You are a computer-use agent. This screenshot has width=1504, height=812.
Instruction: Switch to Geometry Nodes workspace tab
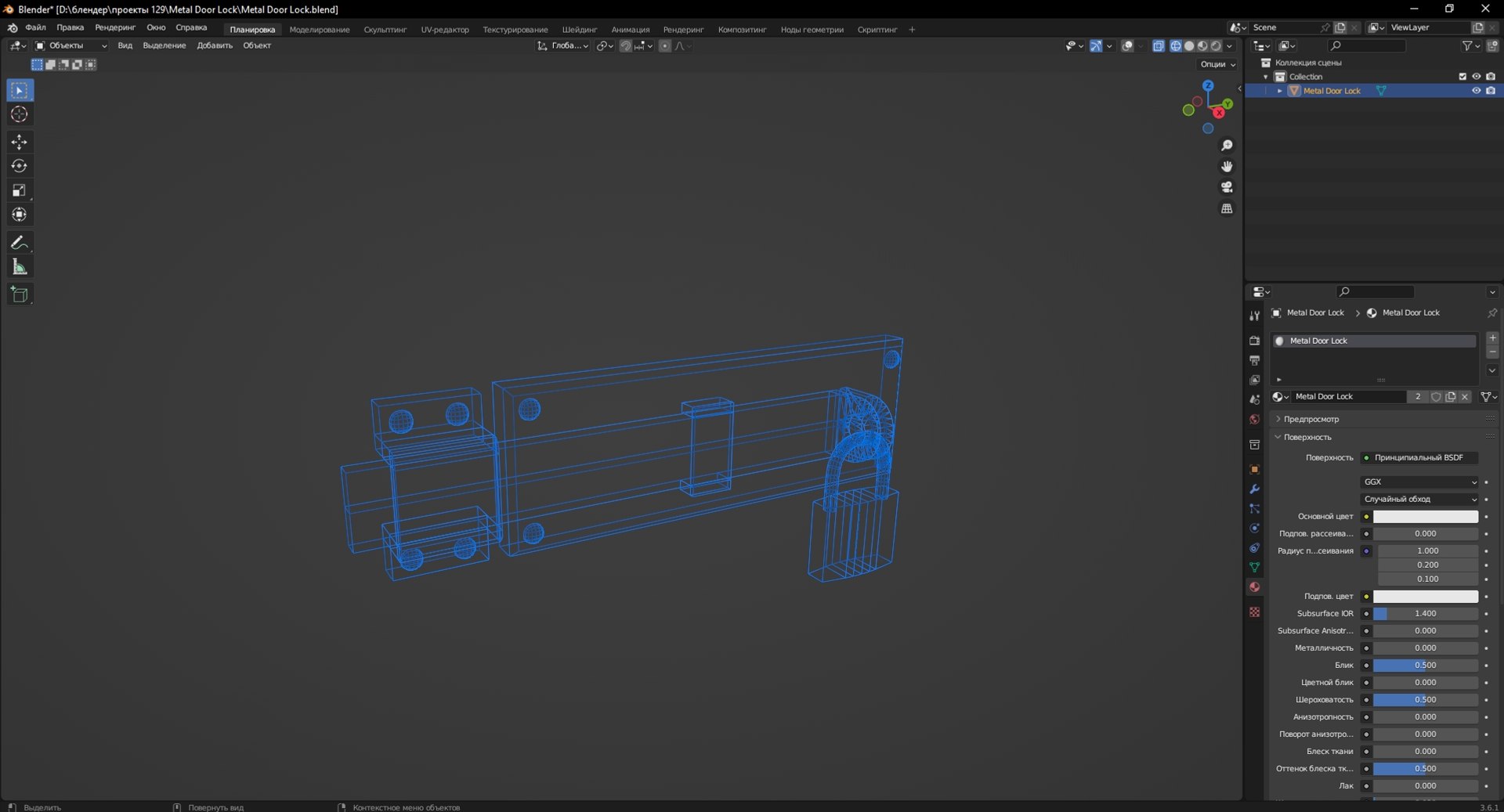[812, 30]
